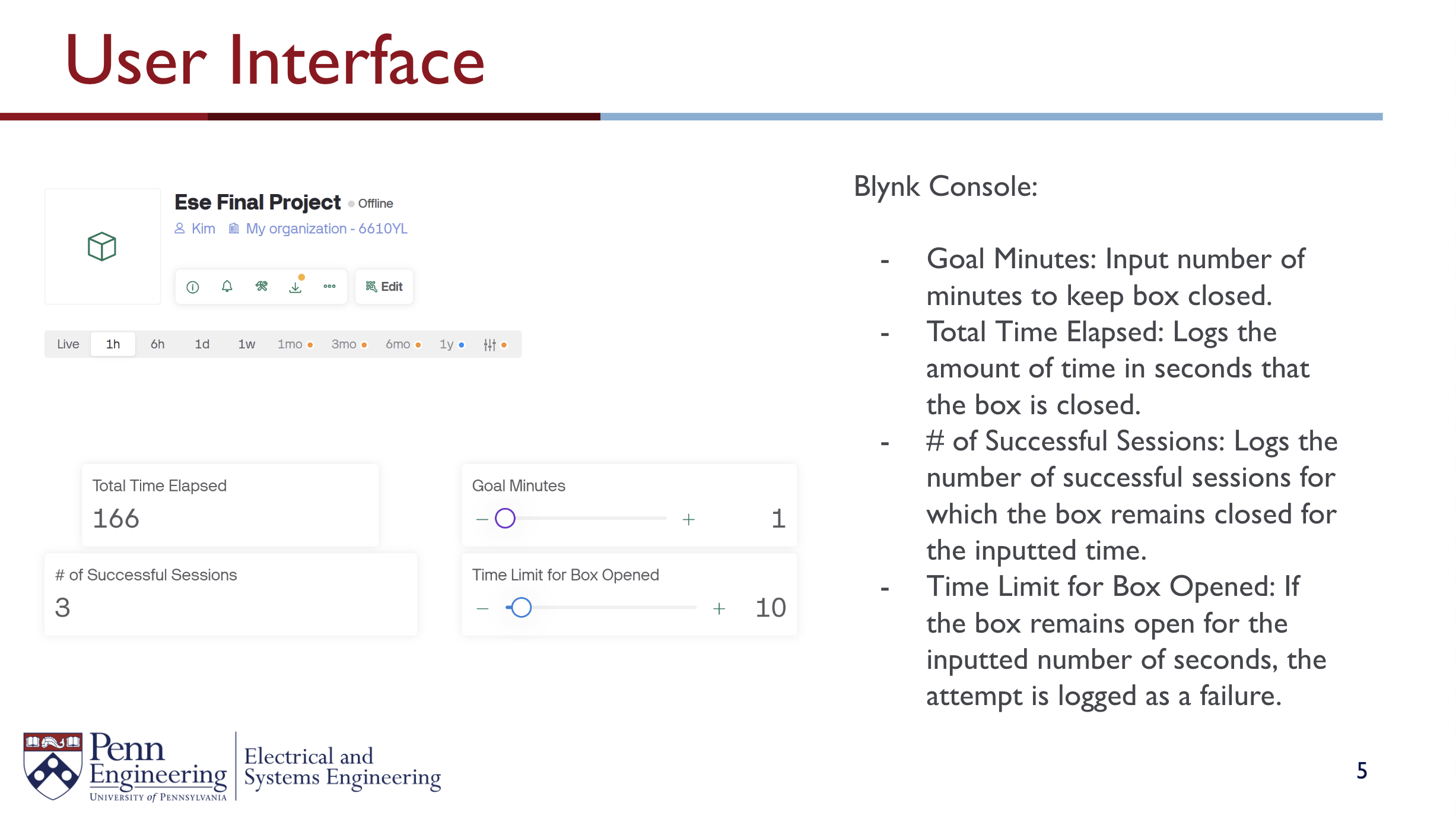The width and height of the screenshot is (1456, 819).
Task: Select the 1y time range
Action: (447, 344)
